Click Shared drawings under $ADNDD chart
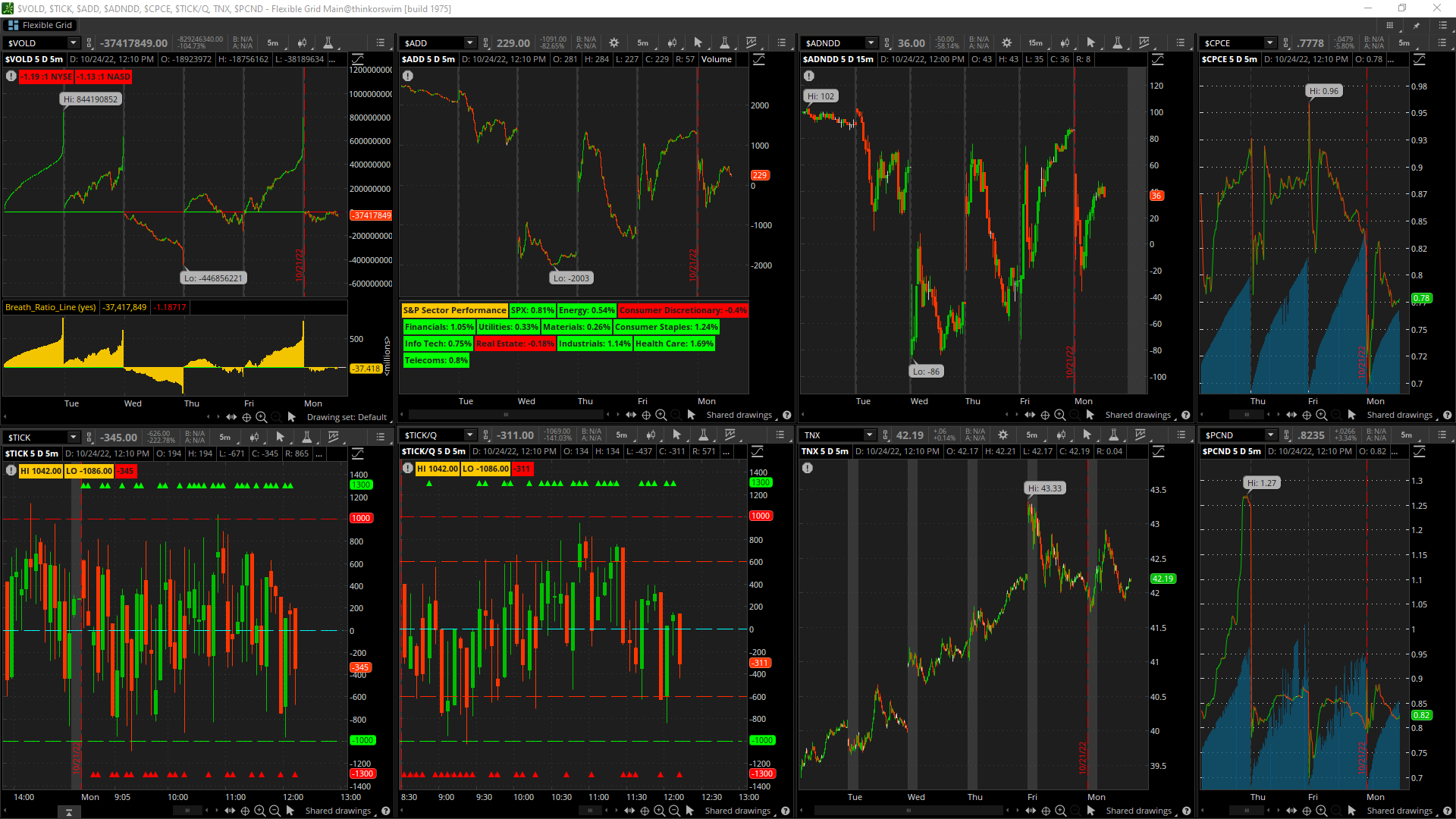 [1137, 415]
